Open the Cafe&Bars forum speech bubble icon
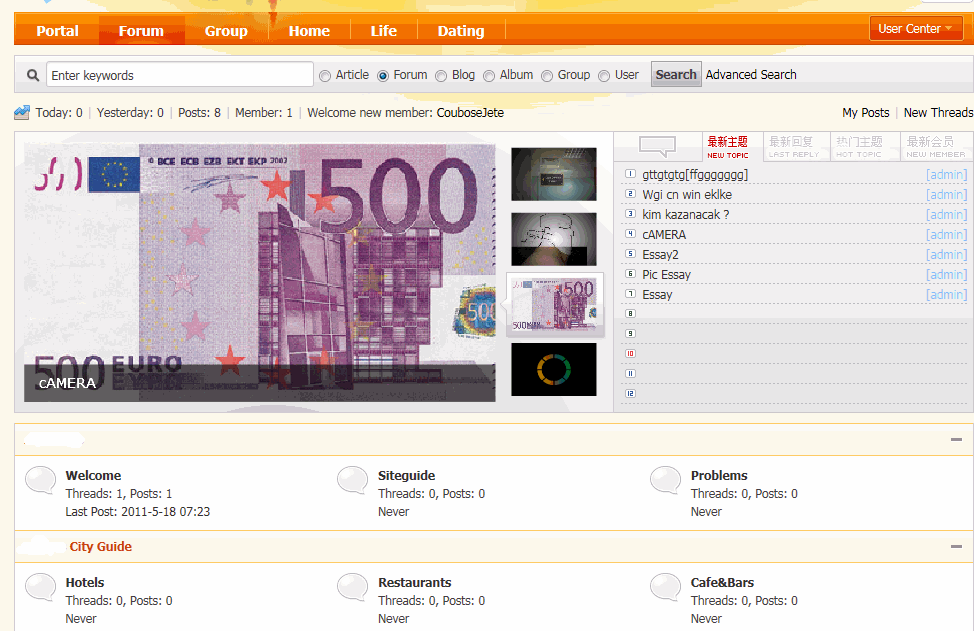Screen dimensions: 974x631 666,587
